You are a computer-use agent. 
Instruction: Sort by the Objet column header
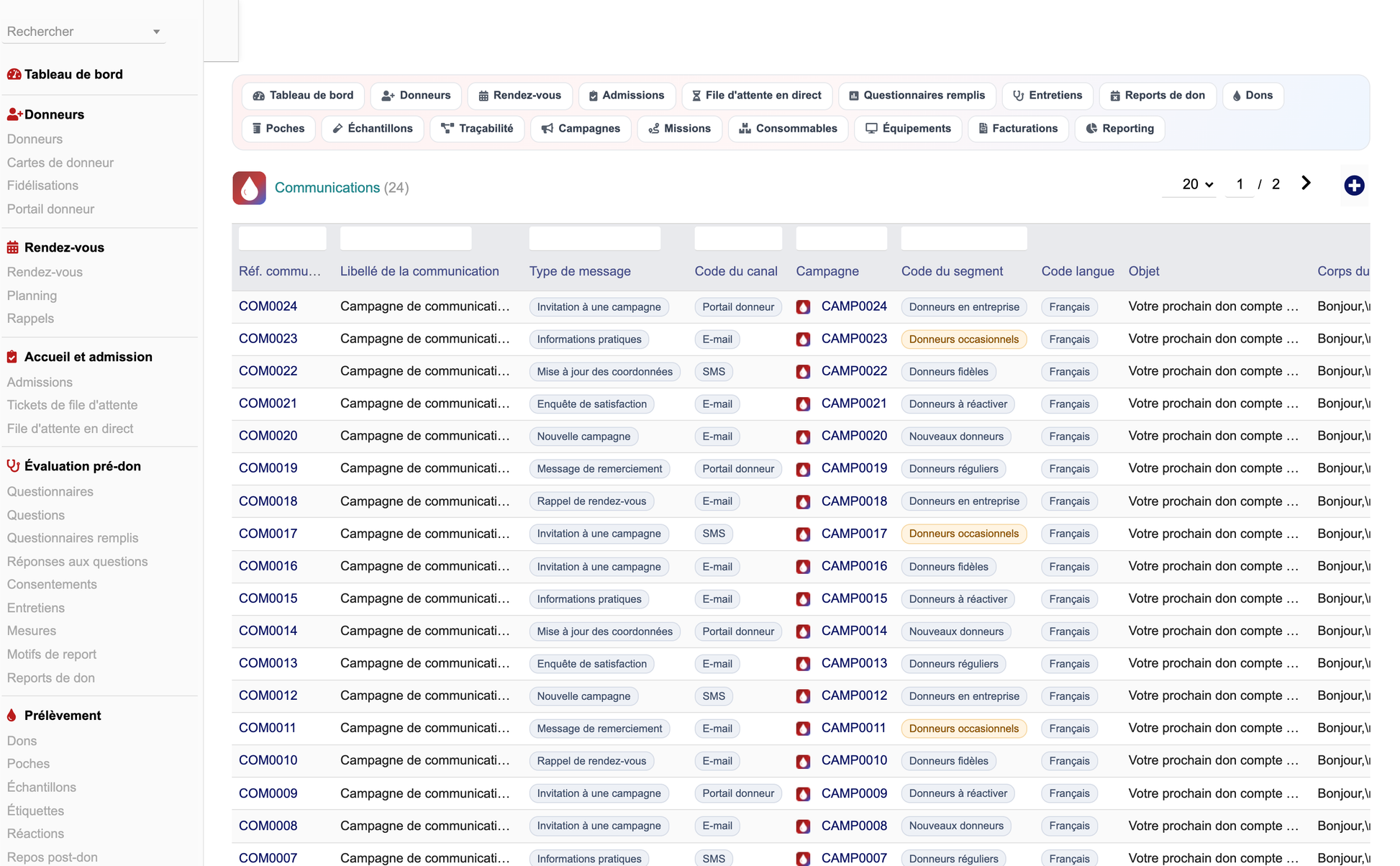[1144, 271]
